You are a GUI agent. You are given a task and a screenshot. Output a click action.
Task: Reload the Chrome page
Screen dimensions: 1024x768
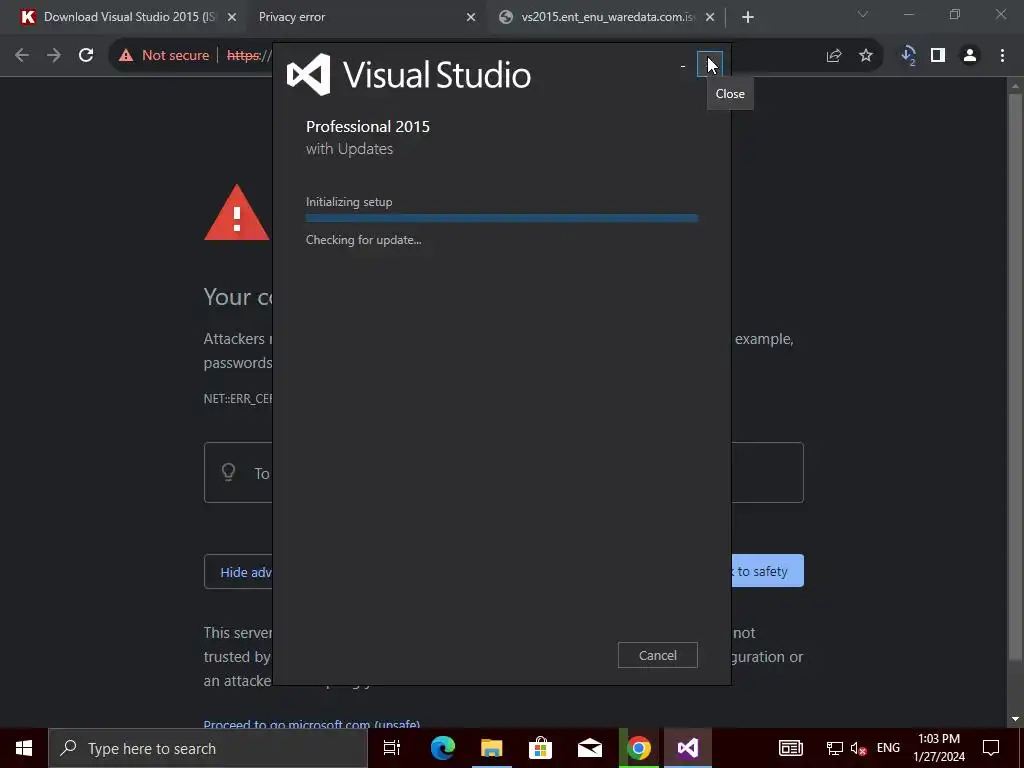point(86,56)
